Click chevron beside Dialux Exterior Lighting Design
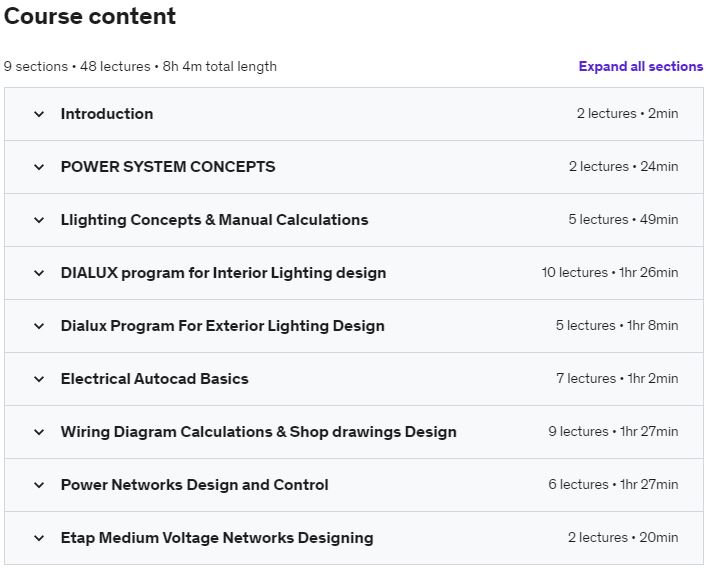 pos(39,326)
